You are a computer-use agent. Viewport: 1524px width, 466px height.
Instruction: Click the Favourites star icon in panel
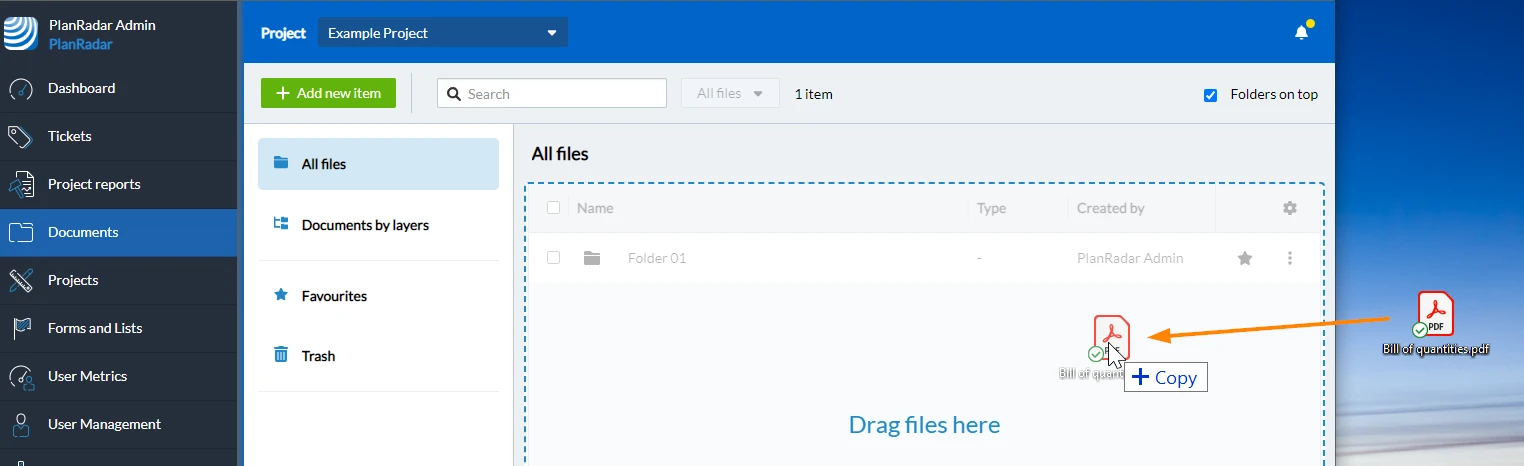tap(281, 295)
